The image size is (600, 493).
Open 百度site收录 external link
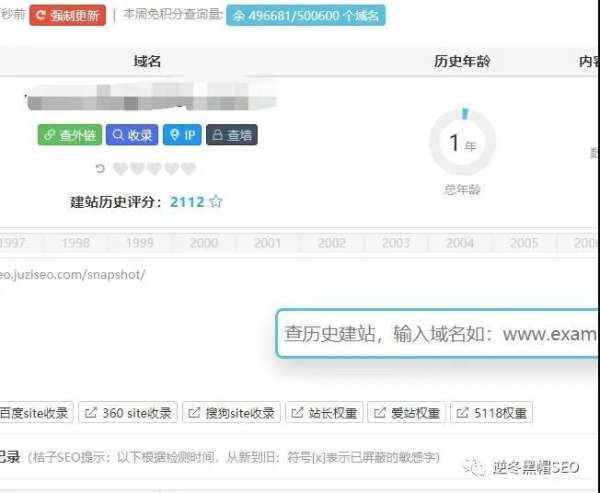pos(35,413)
